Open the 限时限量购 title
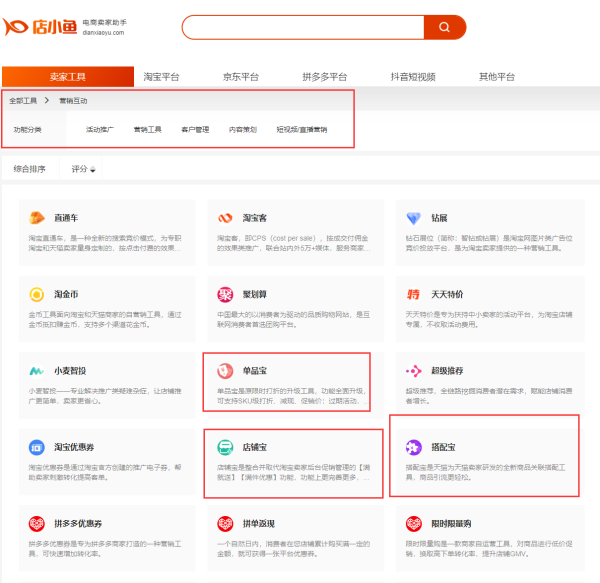Image resolution: width=600 pixels, height=583 pixels. coord(451,524)
